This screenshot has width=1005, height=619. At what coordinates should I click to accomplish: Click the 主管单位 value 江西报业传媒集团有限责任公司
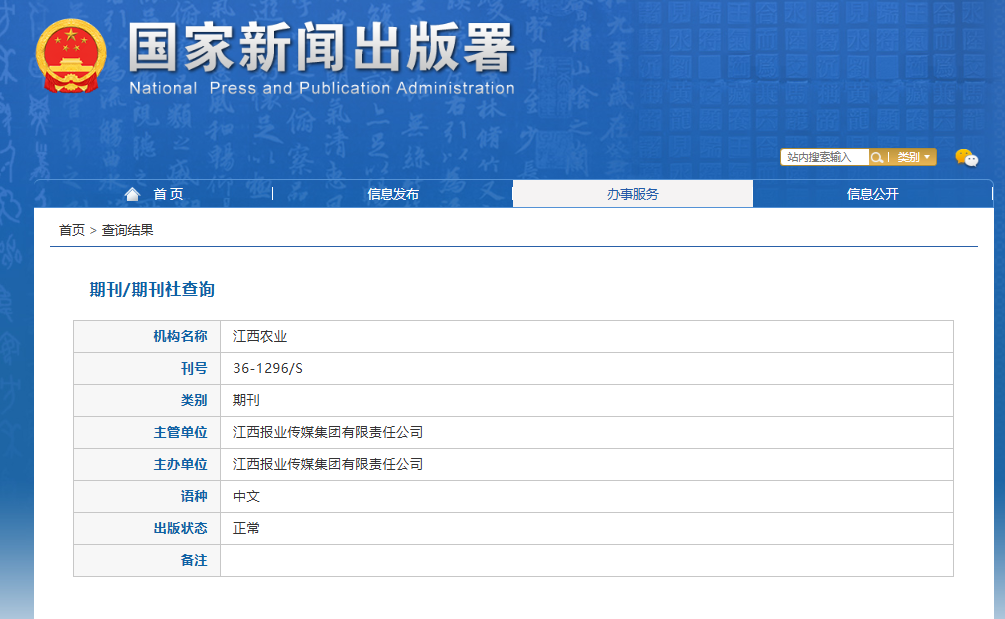(328, 432)
